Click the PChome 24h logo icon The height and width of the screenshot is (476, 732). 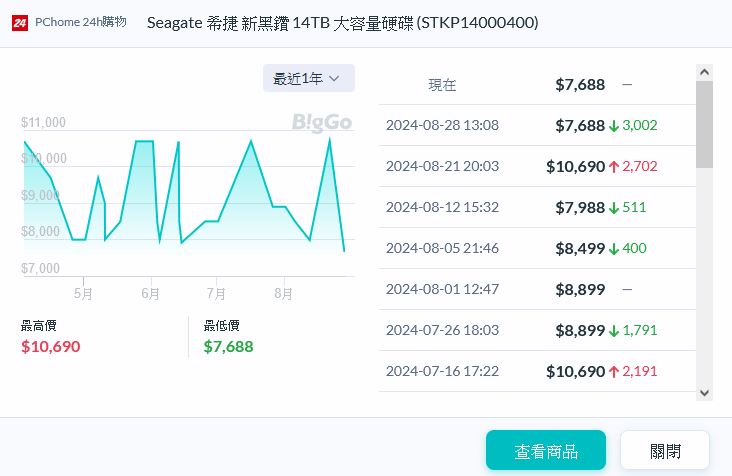[x=19, y=22]
